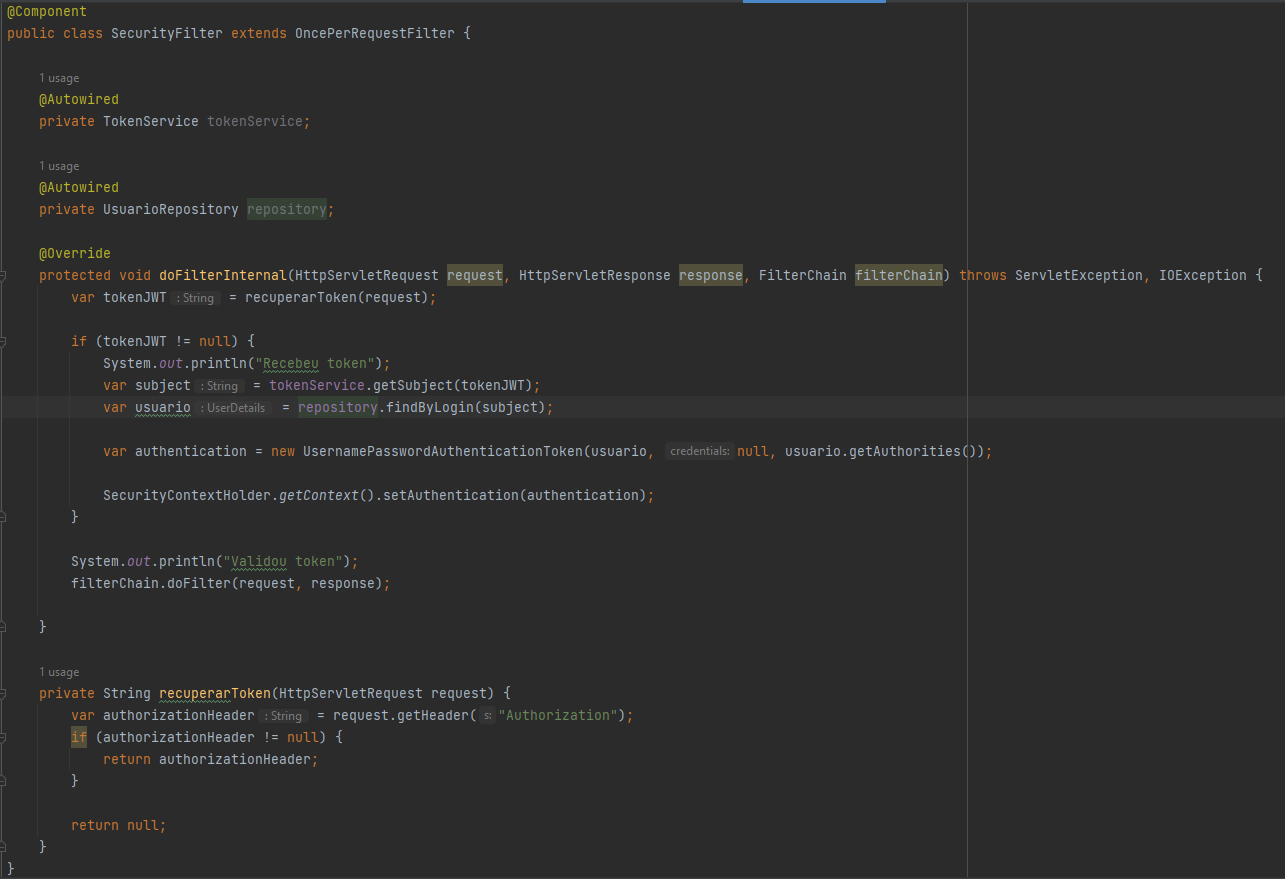Click the highlighted 'if' keyword before authorizationHeader

[79, 737]
